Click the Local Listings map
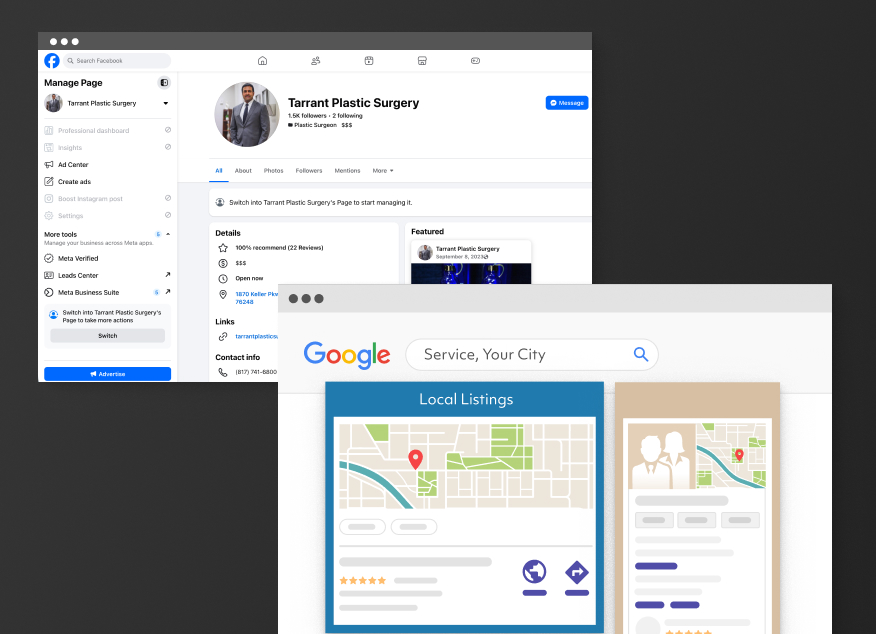 tap(466, 466)
